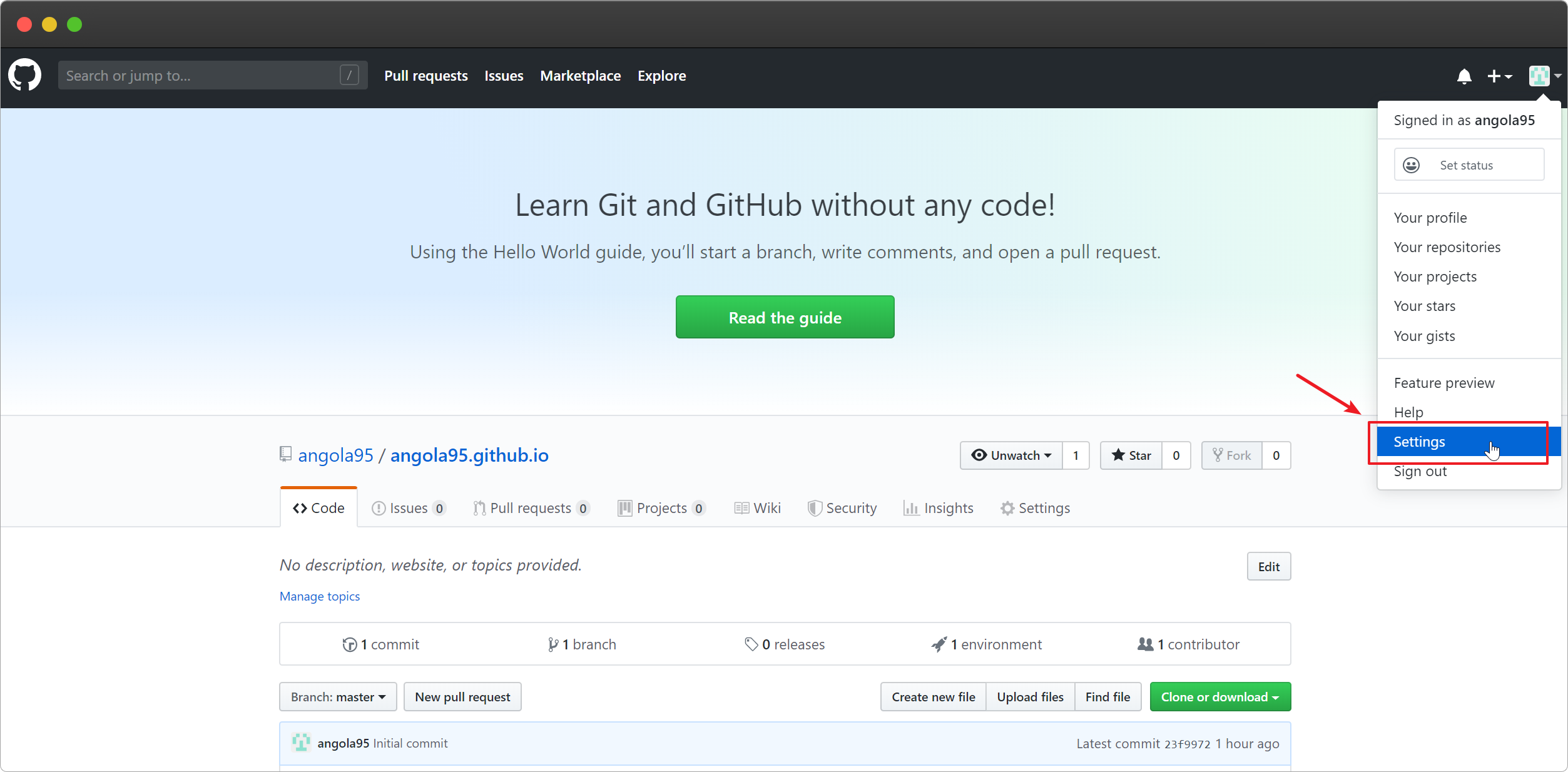The image size is (1568, 772).
Task: Switch to the Security tab
Action: [x=842, y=508]
